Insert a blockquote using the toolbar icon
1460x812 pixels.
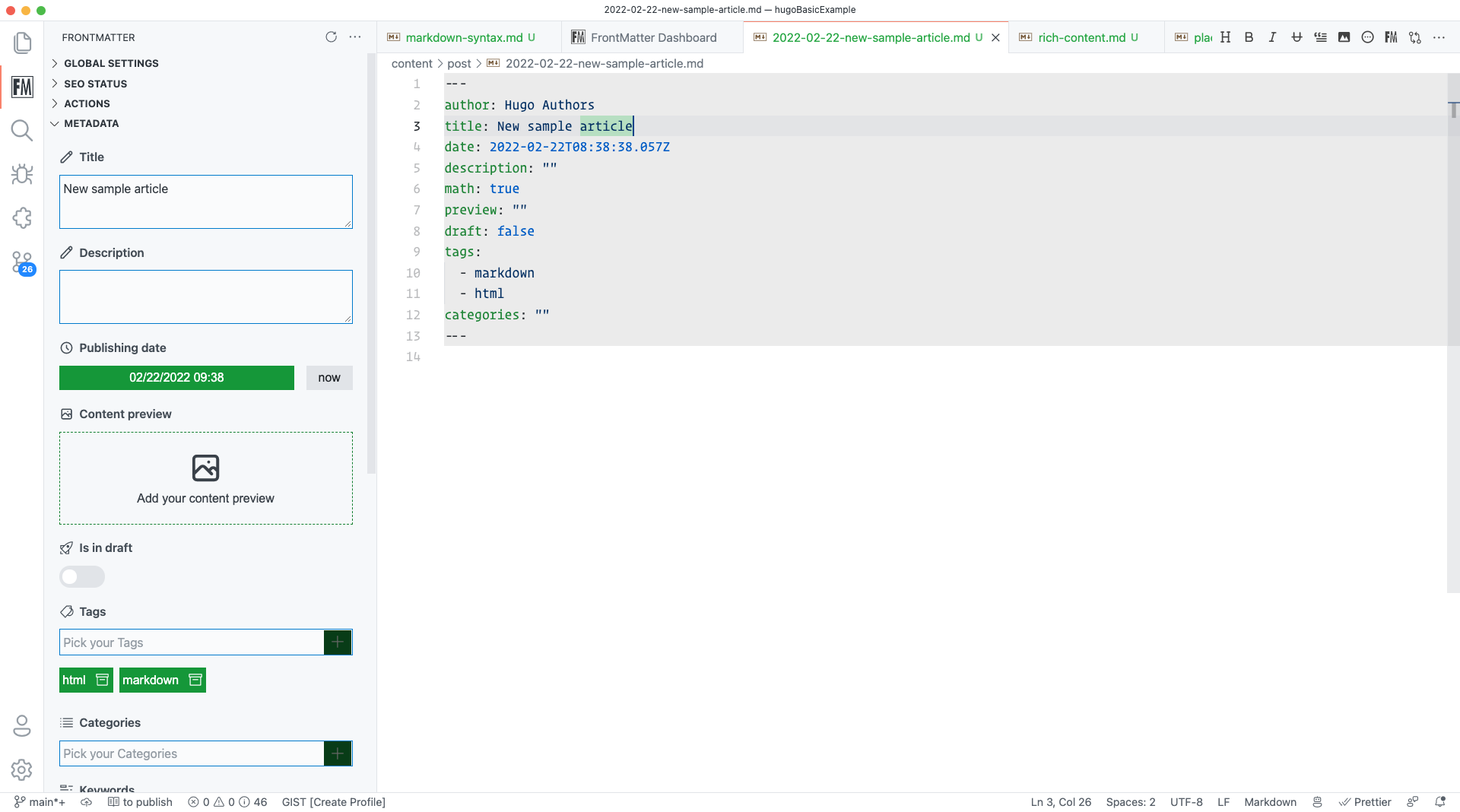point(1320,37)
